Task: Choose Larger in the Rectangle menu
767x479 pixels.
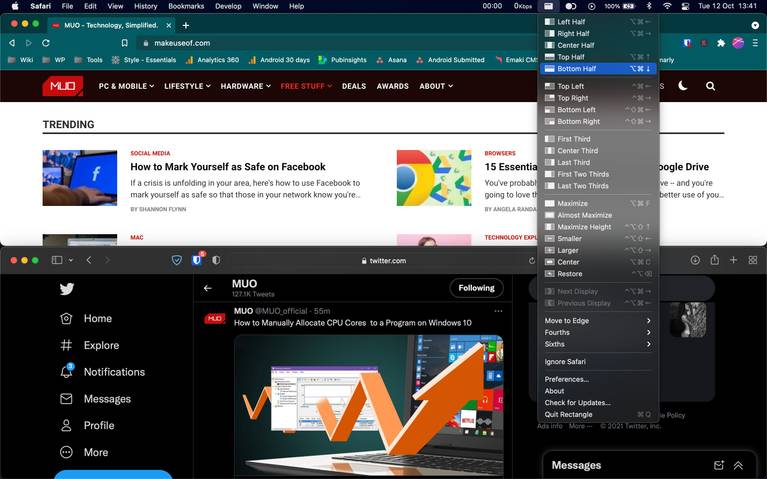Action: coord(598,251)
